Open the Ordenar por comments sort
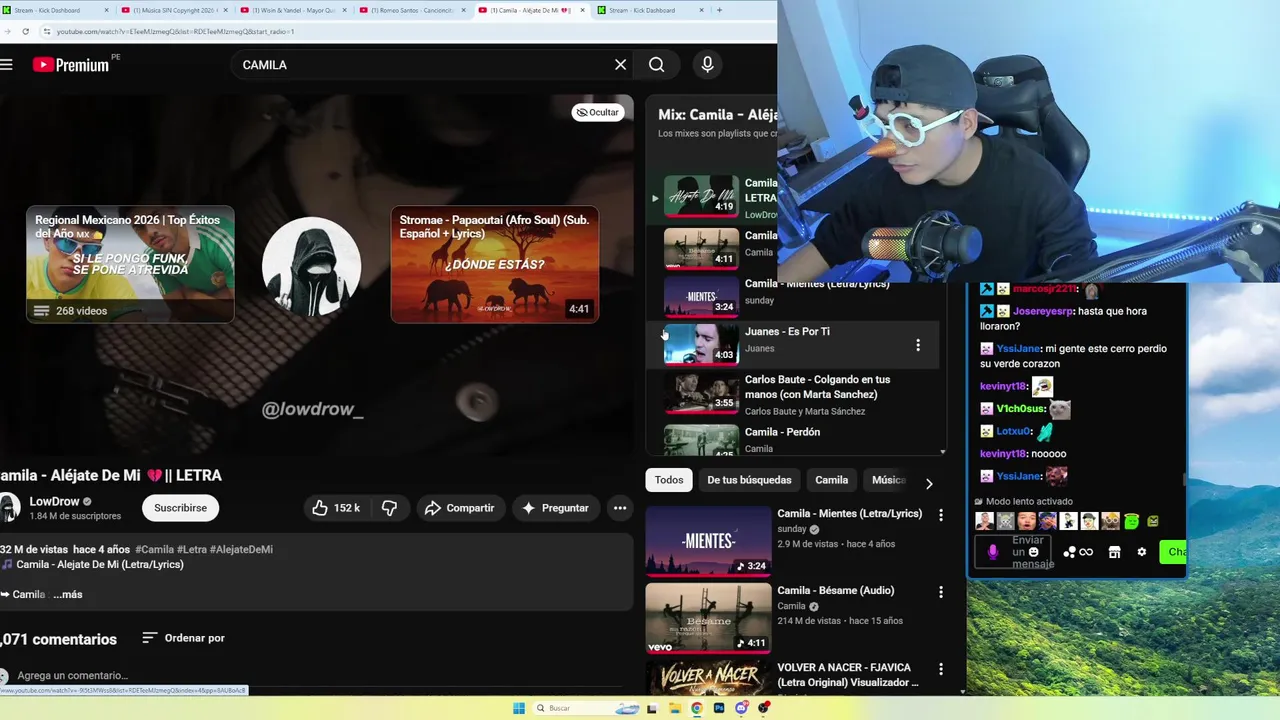1280x720 pixels. click(183, 638)
